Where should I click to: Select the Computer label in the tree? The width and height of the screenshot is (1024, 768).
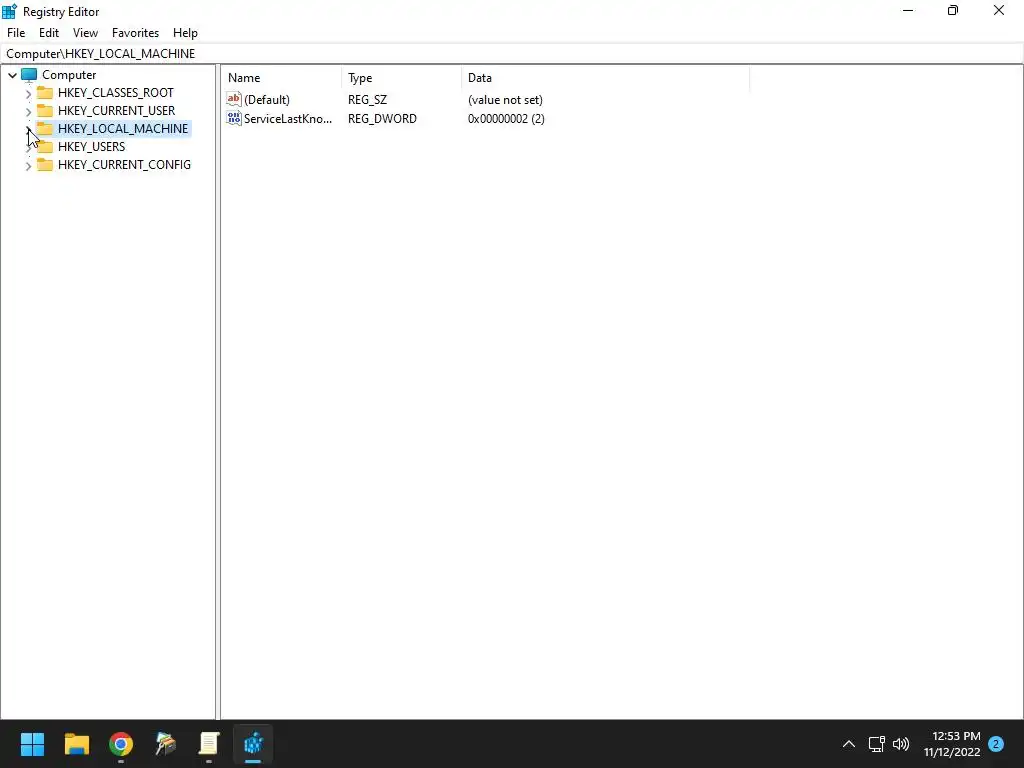point(69,75)
